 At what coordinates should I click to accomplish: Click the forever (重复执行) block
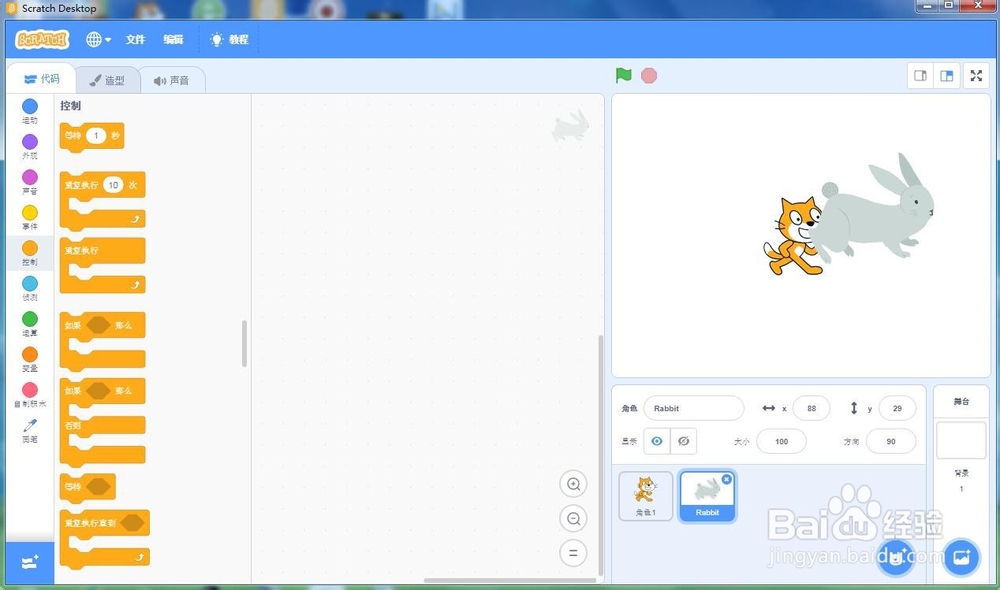pos(102,265)
